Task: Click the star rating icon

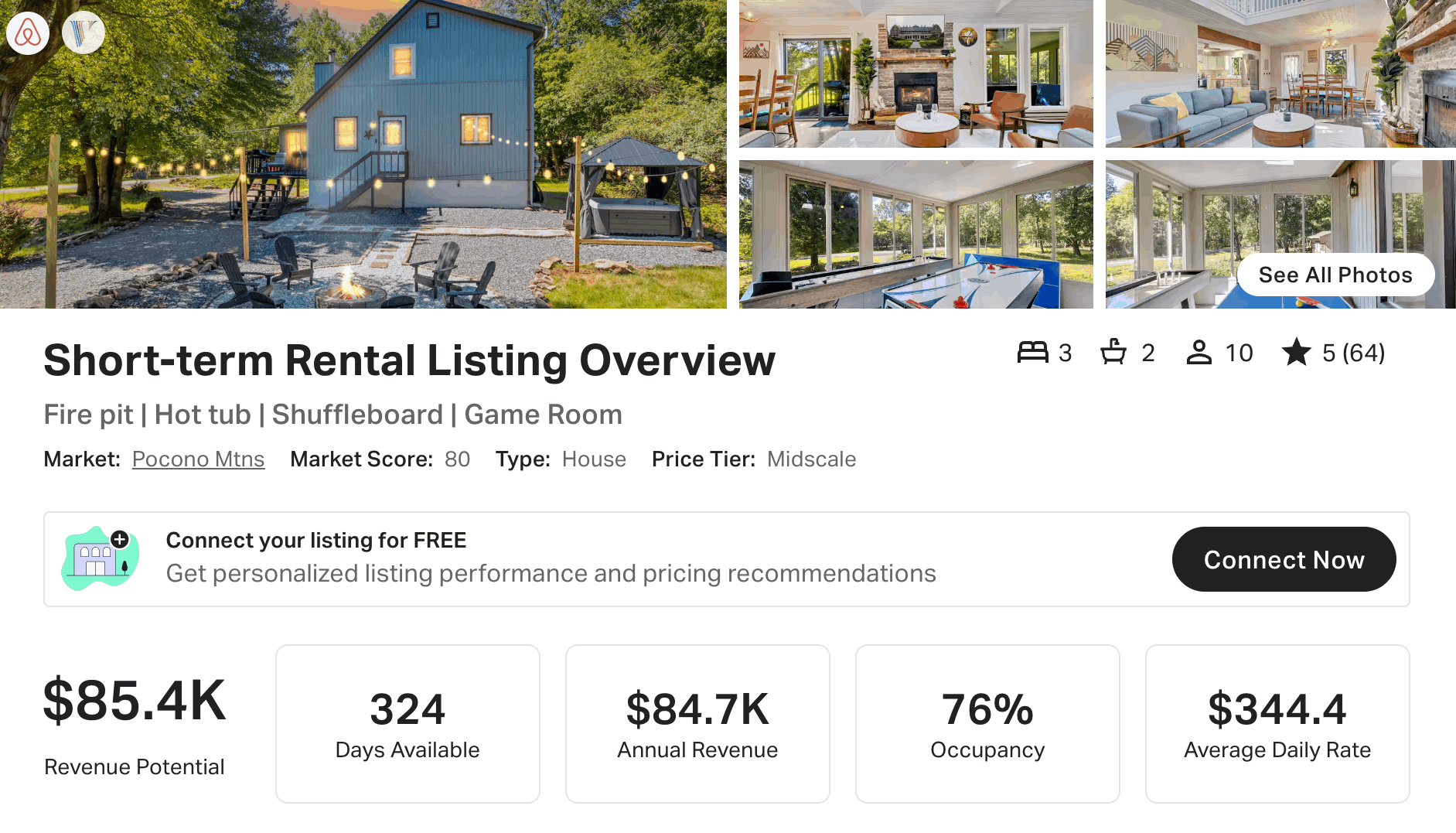Action: (x=1297, y=352)
